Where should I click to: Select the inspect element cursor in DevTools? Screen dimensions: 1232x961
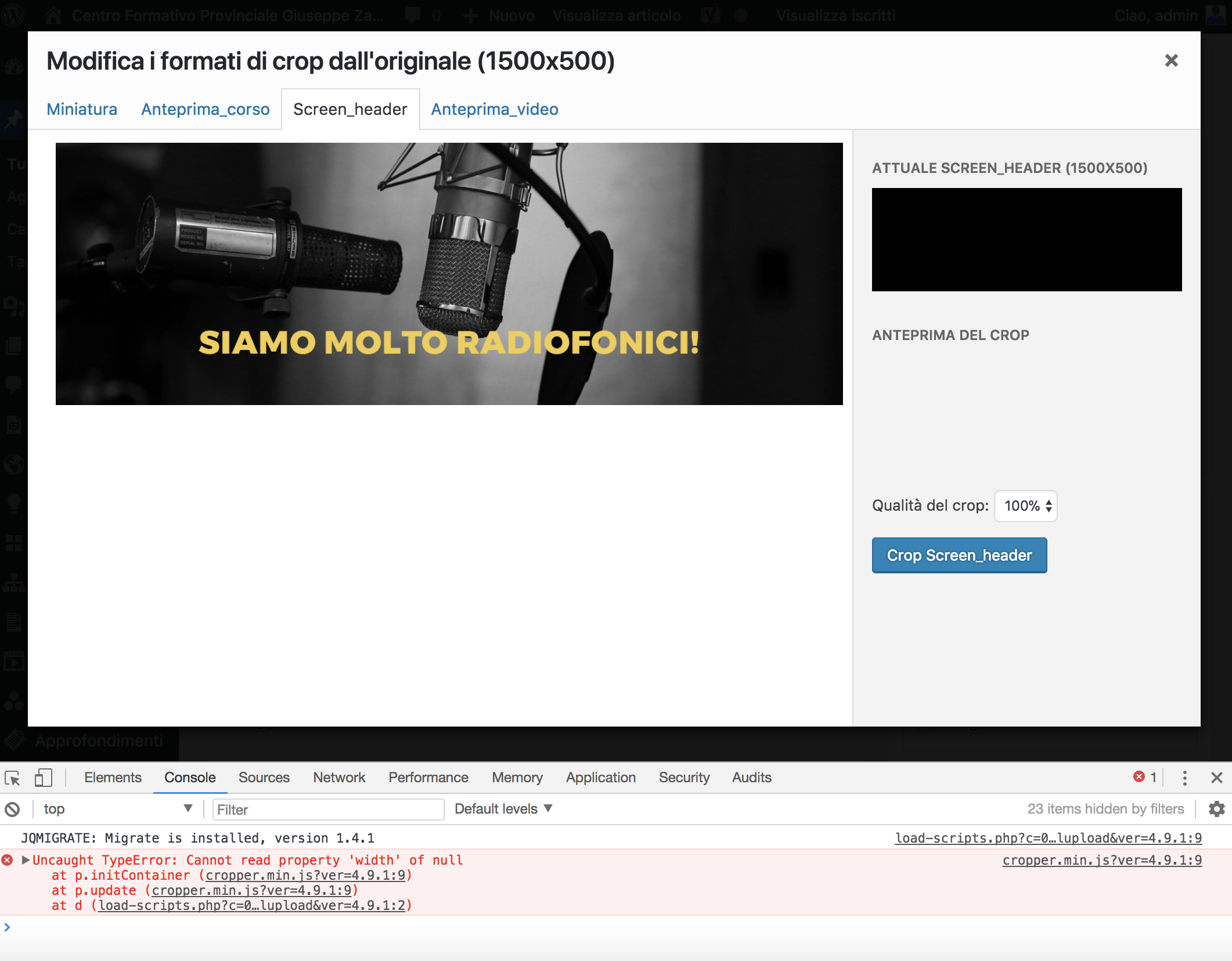(x=12, y=777)
